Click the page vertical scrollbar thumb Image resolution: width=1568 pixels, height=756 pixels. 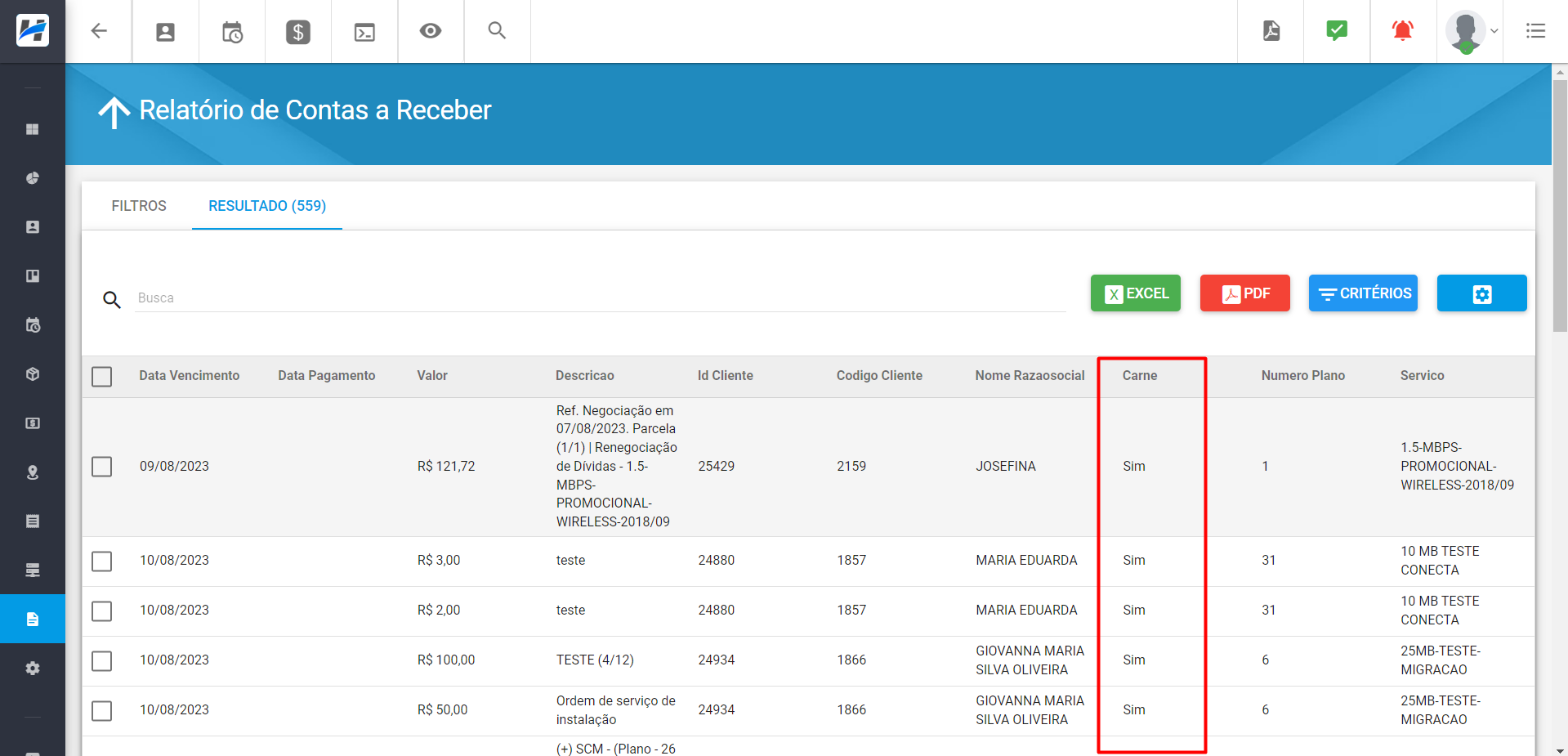click(x=1560, y=204)
